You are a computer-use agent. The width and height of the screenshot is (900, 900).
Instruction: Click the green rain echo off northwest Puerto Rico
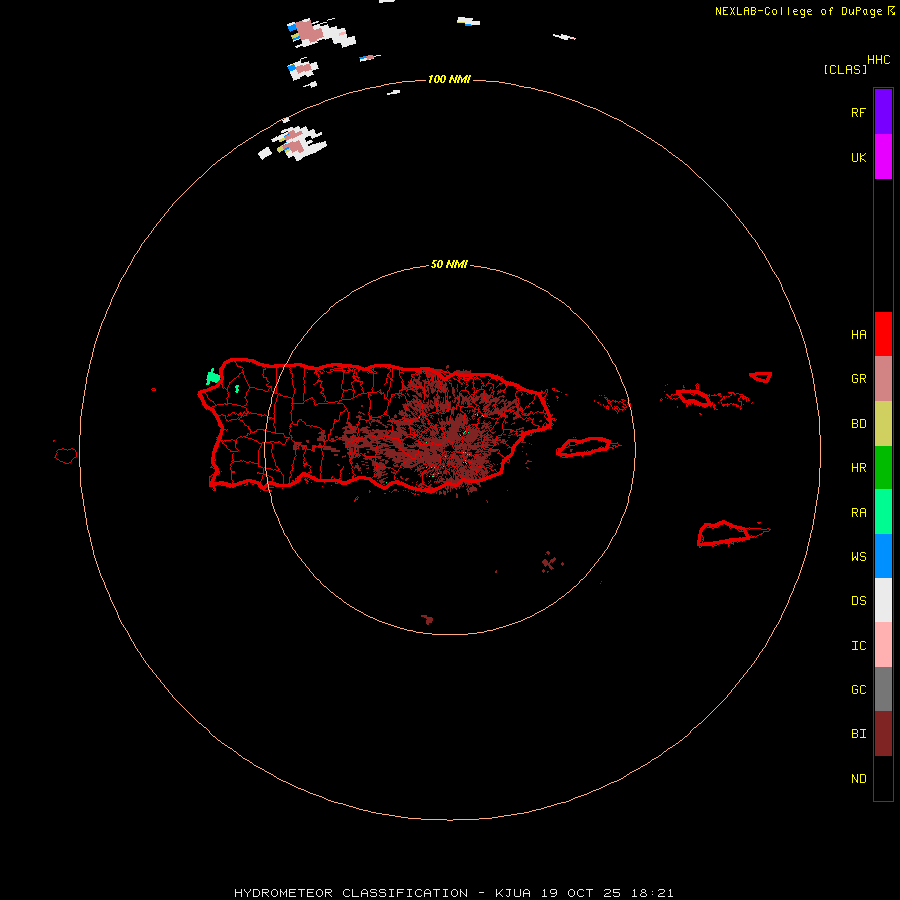tap(213, 377)
